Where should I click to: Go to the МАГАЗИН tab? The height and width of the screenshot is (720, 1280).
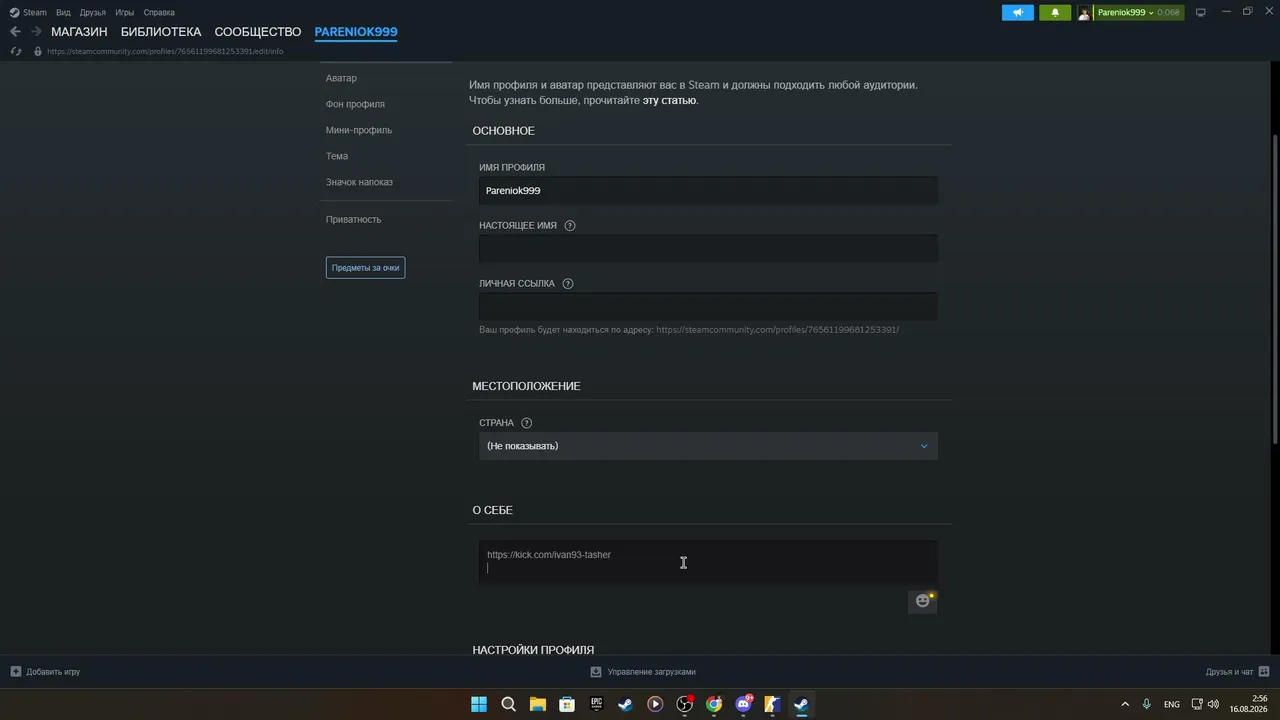point(79,32)
